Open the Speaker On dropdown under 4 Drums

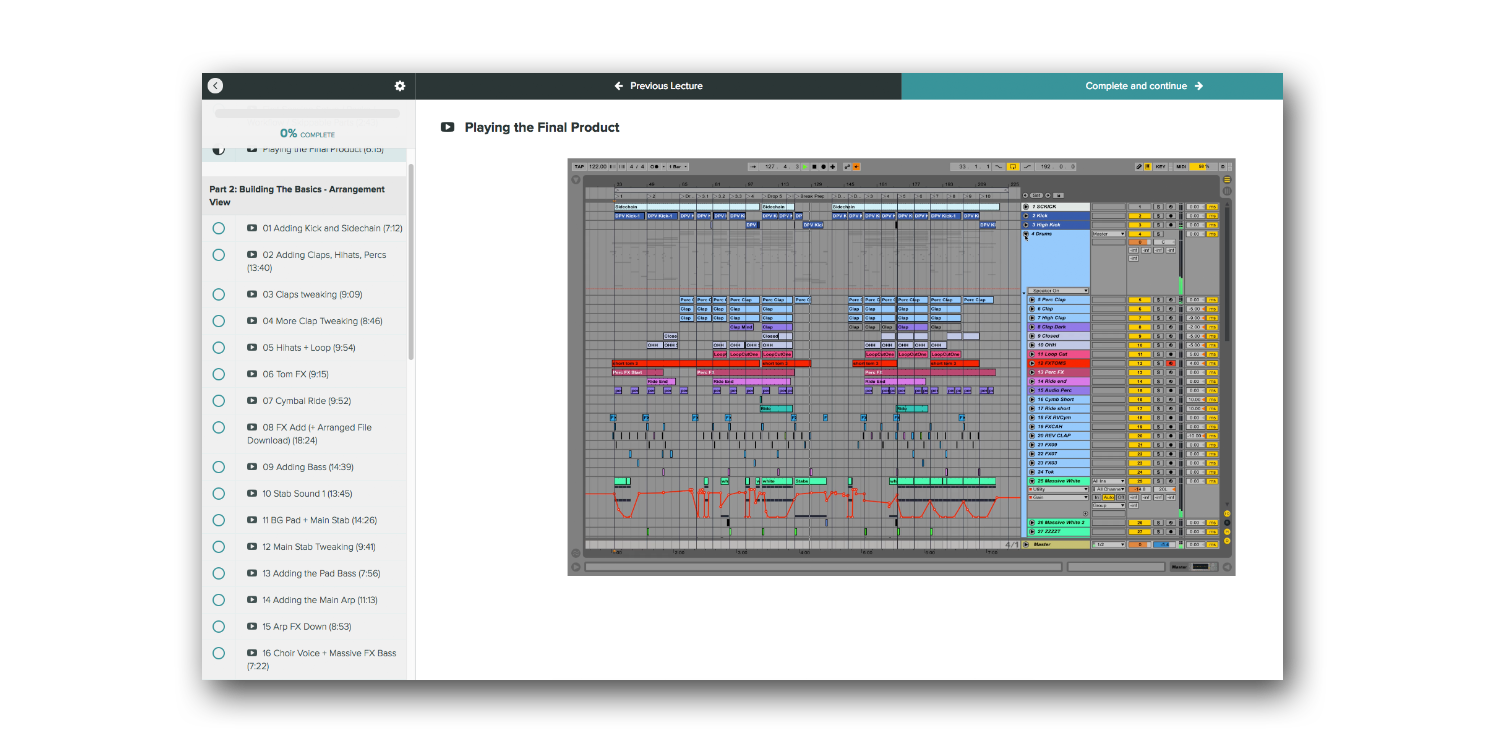1058,290
